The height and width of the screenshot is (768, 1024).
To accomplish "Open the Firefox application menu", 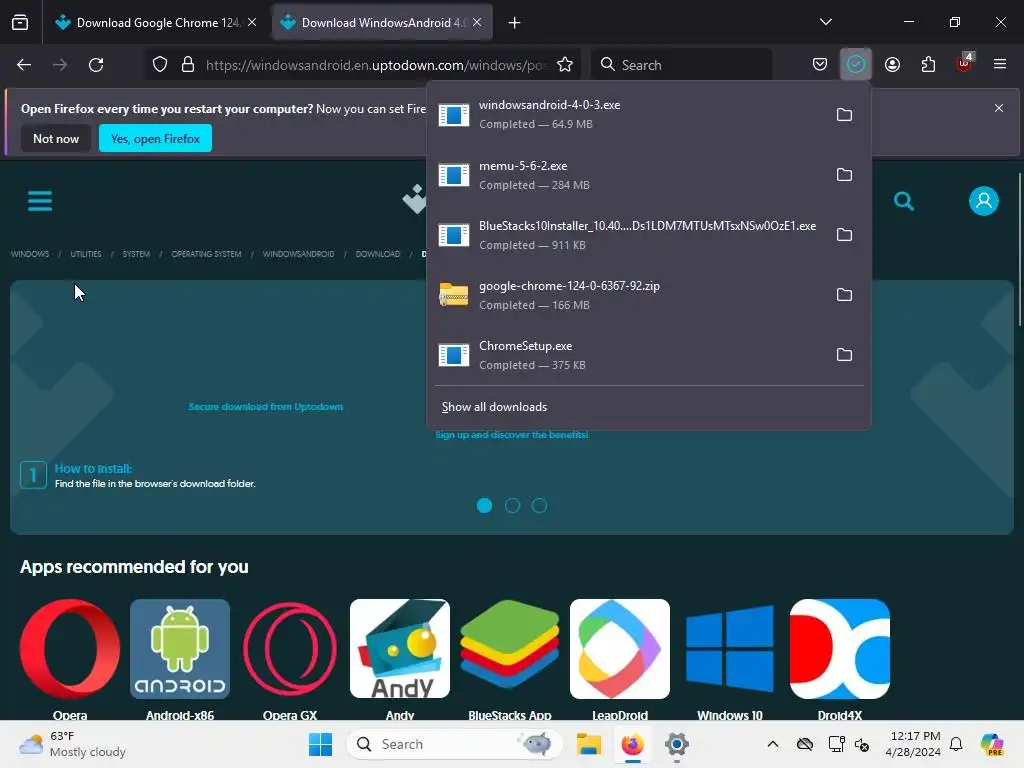I will (x=1000, y=65).
